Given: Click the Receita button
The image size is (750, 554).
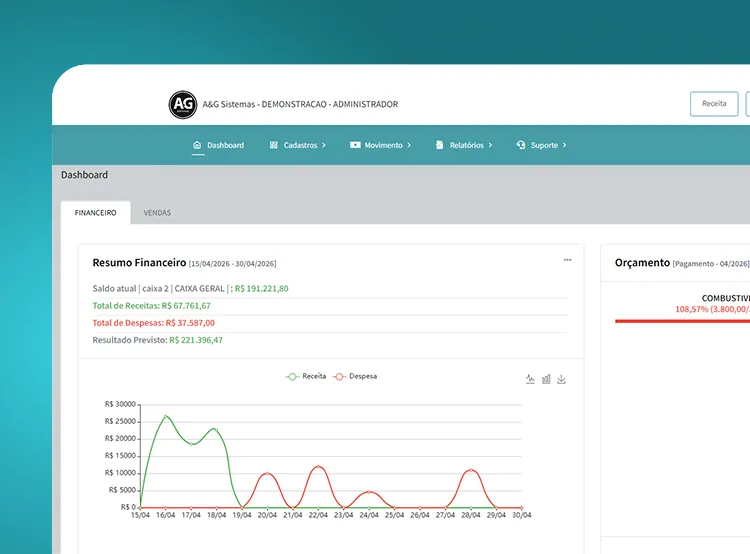Looking at the screenshot, I should [x=714, y=104].
